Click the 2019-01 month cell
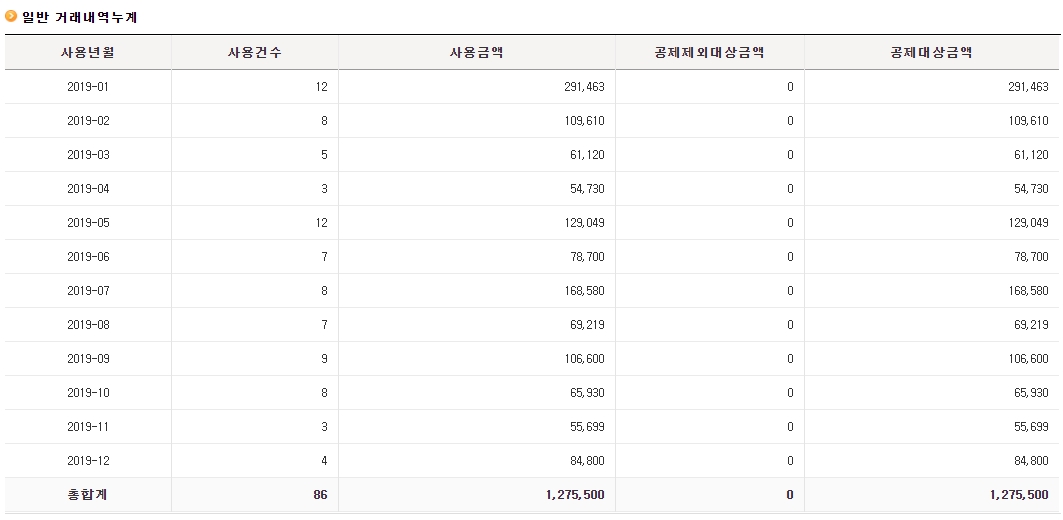 (x=88, y=87)
